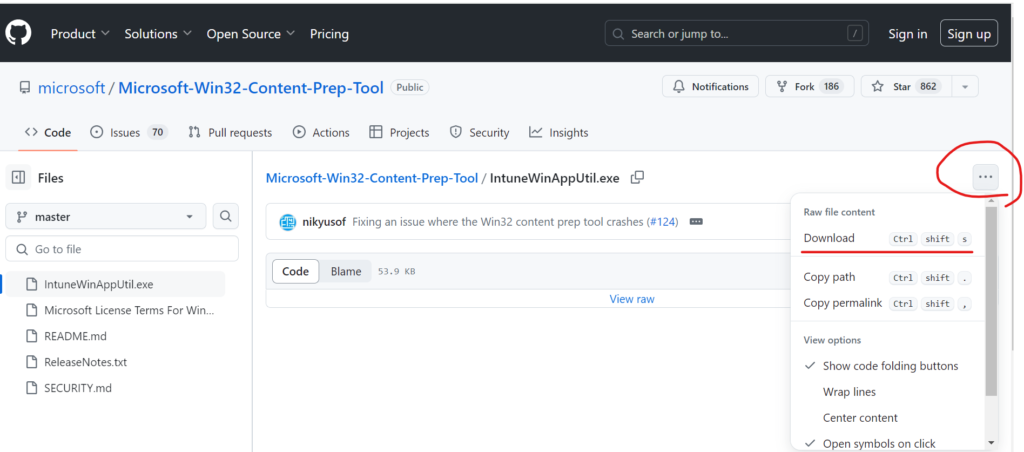Choose Download from the menu
Screen dimensions: 1024x452
[887, 238]
